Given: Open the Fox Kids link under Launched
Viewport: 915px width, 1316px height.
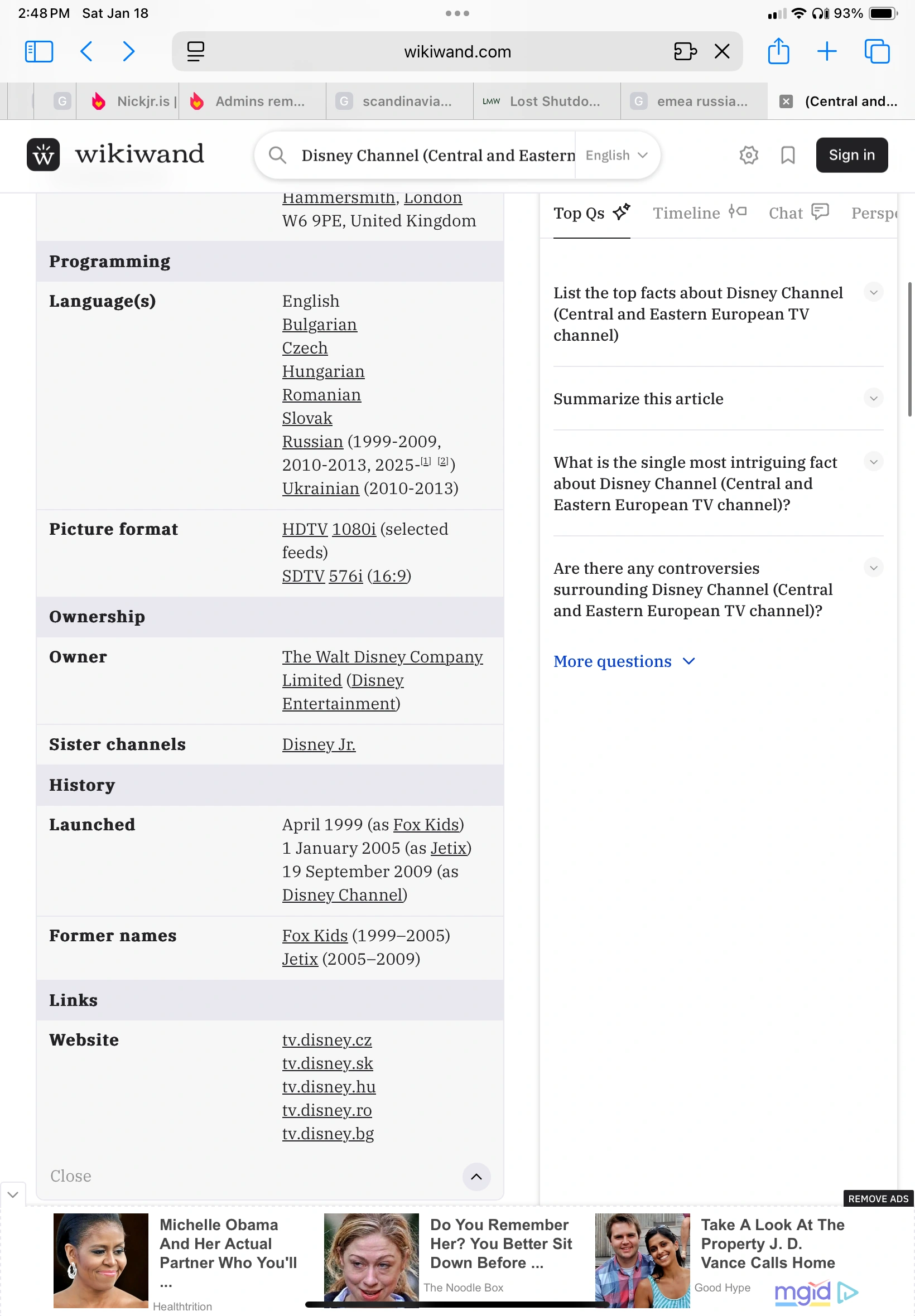Looking at the screenshot, I should (426, 824).
